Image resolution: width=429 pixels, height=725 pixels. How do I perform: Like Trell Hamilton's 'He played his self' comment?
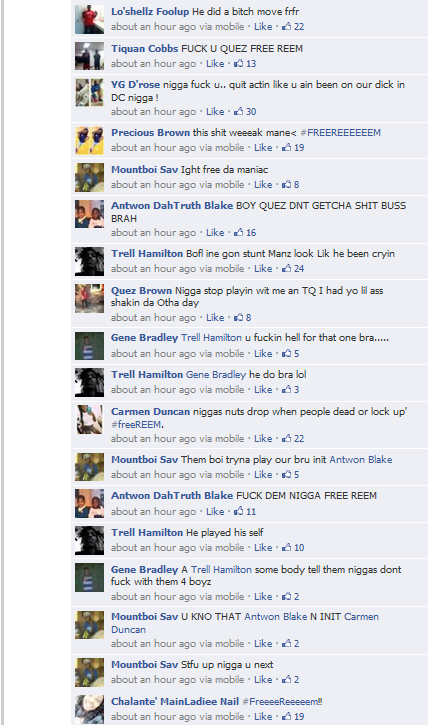pos(263,547)
